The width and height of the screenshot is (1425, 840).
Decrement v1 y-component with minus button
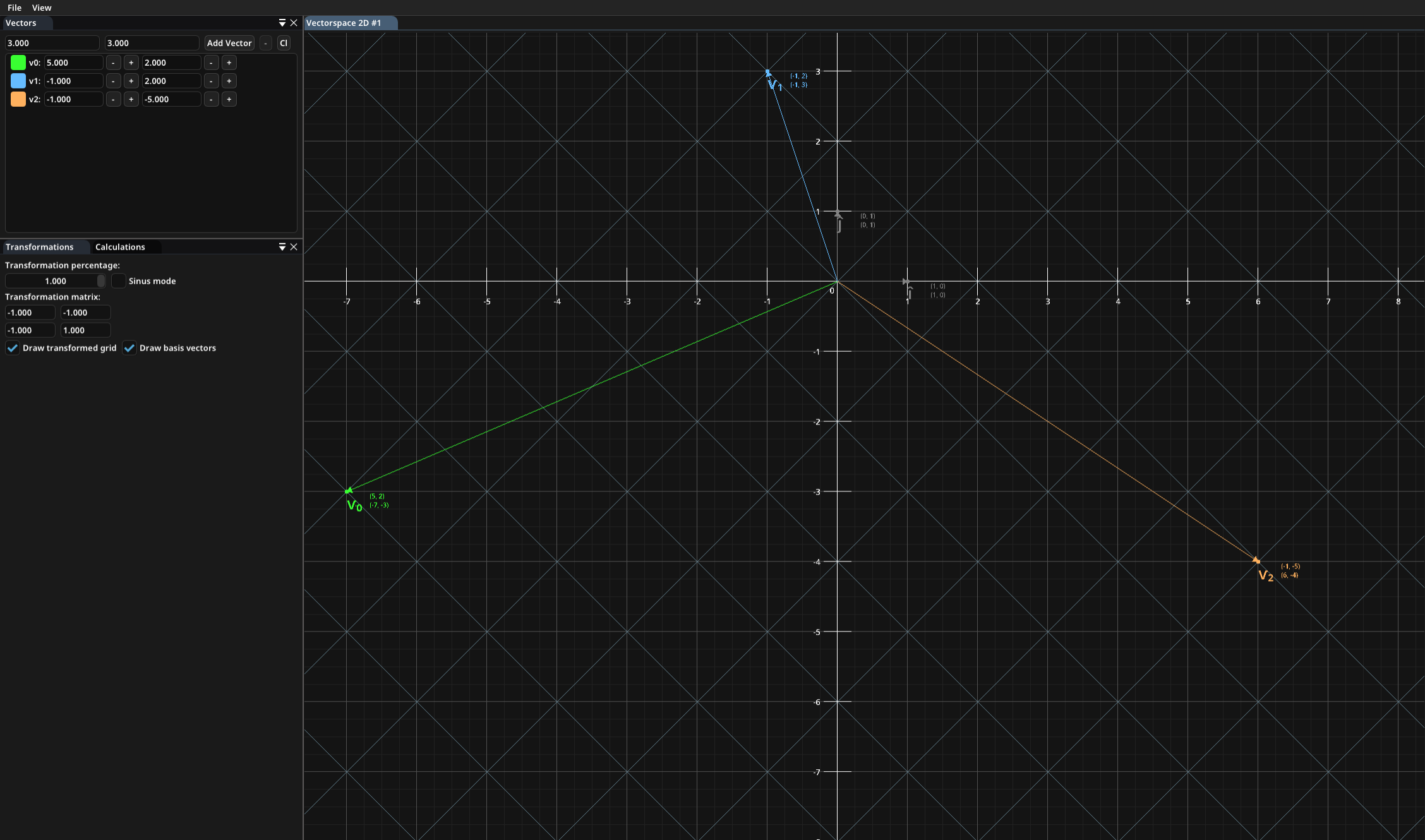(x=211, y=81)
